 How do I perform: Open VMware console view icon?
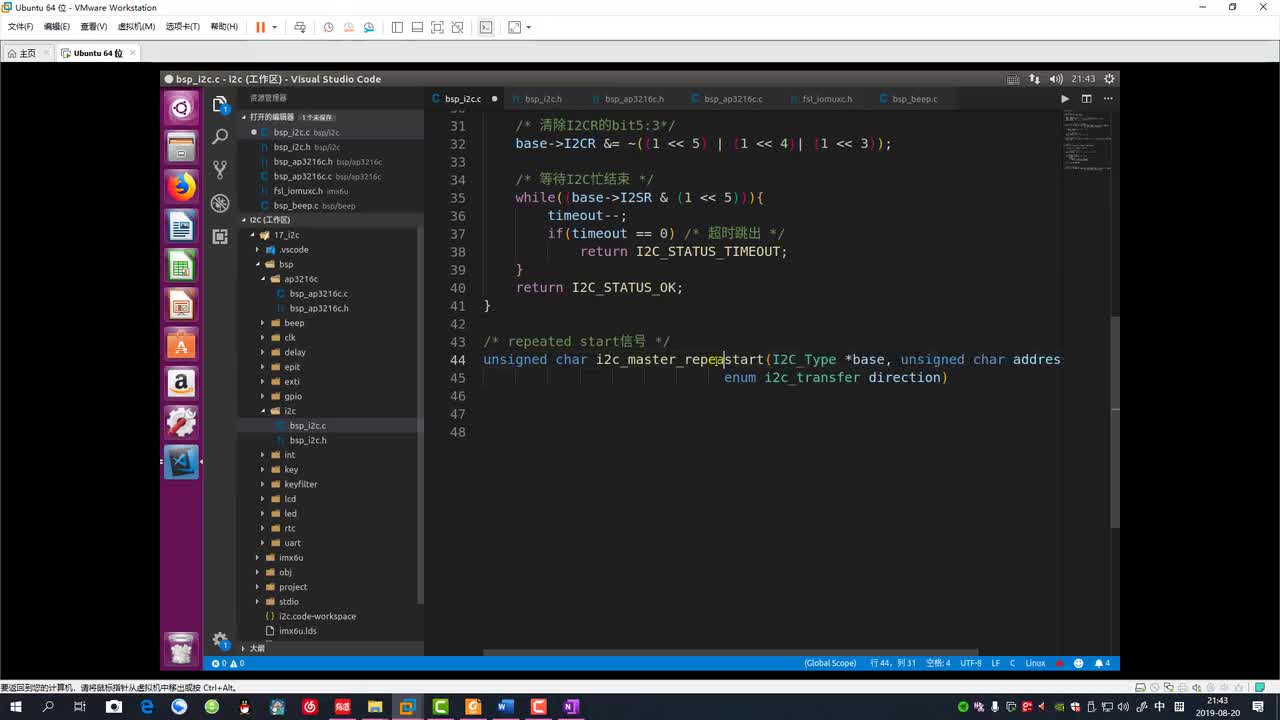(486, 27)
